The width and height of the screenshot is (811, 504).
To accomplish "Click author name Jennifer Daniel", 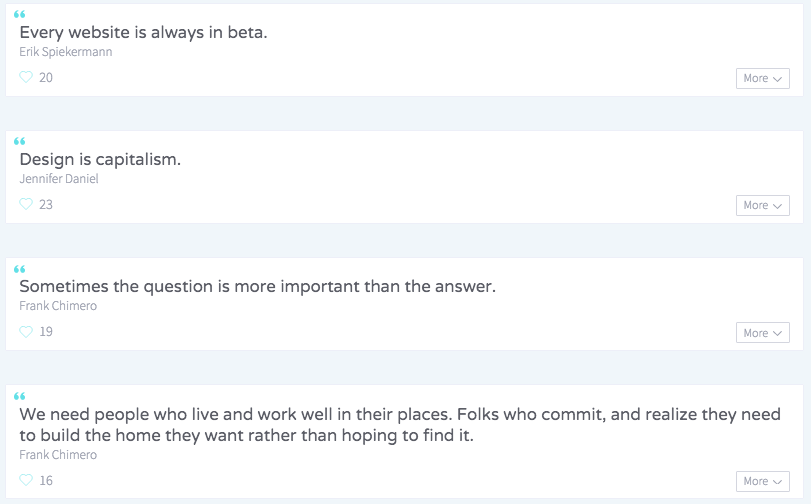I will pos(59,179).
